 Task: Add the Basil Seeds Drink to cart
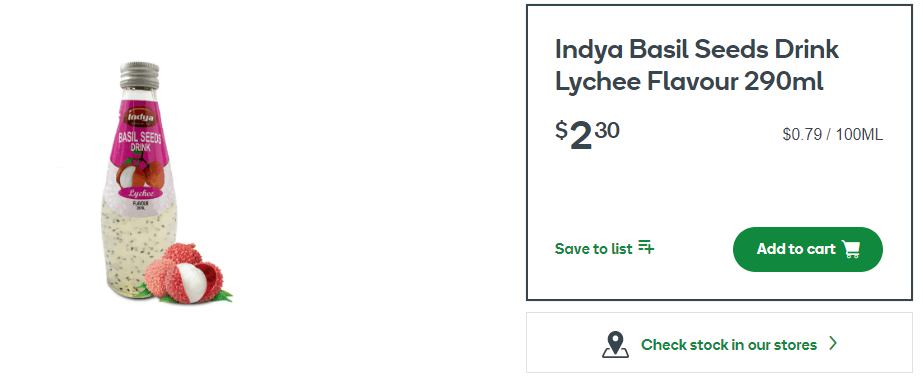[x=808, y=249]
